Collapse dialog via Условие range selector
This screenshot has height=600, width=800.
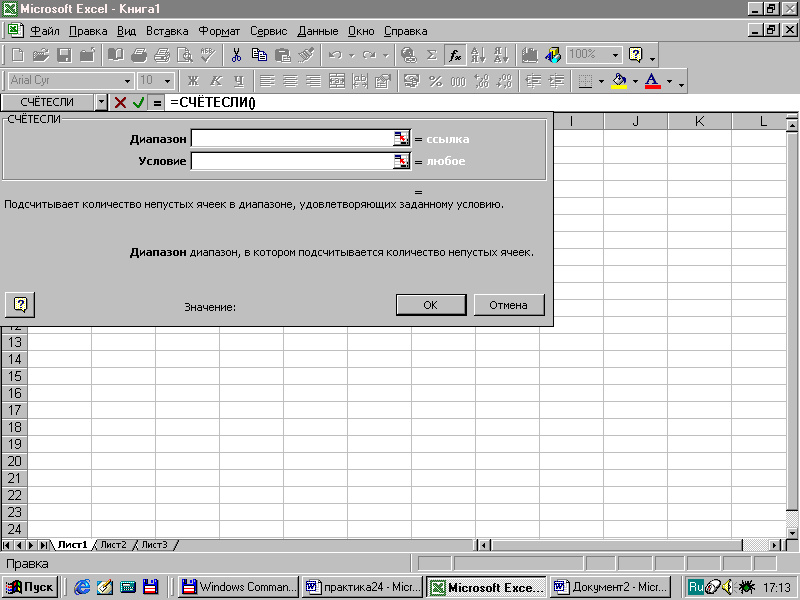pyautogui.click(x=402, y=161)
